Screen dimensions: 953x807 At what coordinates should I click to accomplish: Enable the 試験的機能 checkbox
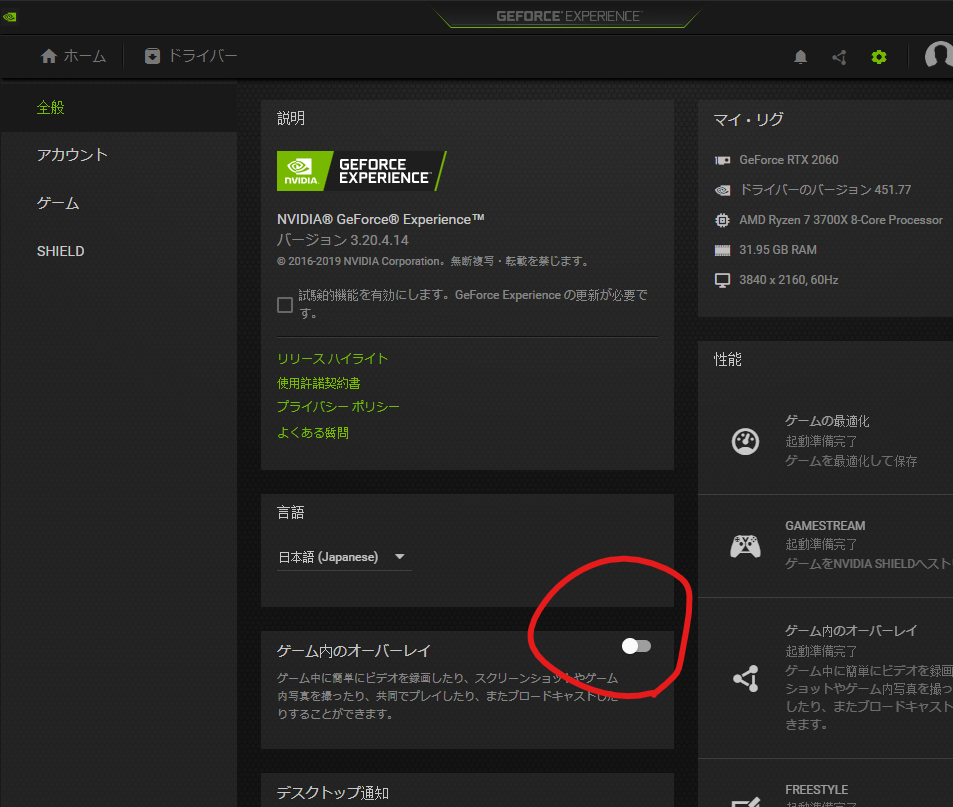coord(285,304)
